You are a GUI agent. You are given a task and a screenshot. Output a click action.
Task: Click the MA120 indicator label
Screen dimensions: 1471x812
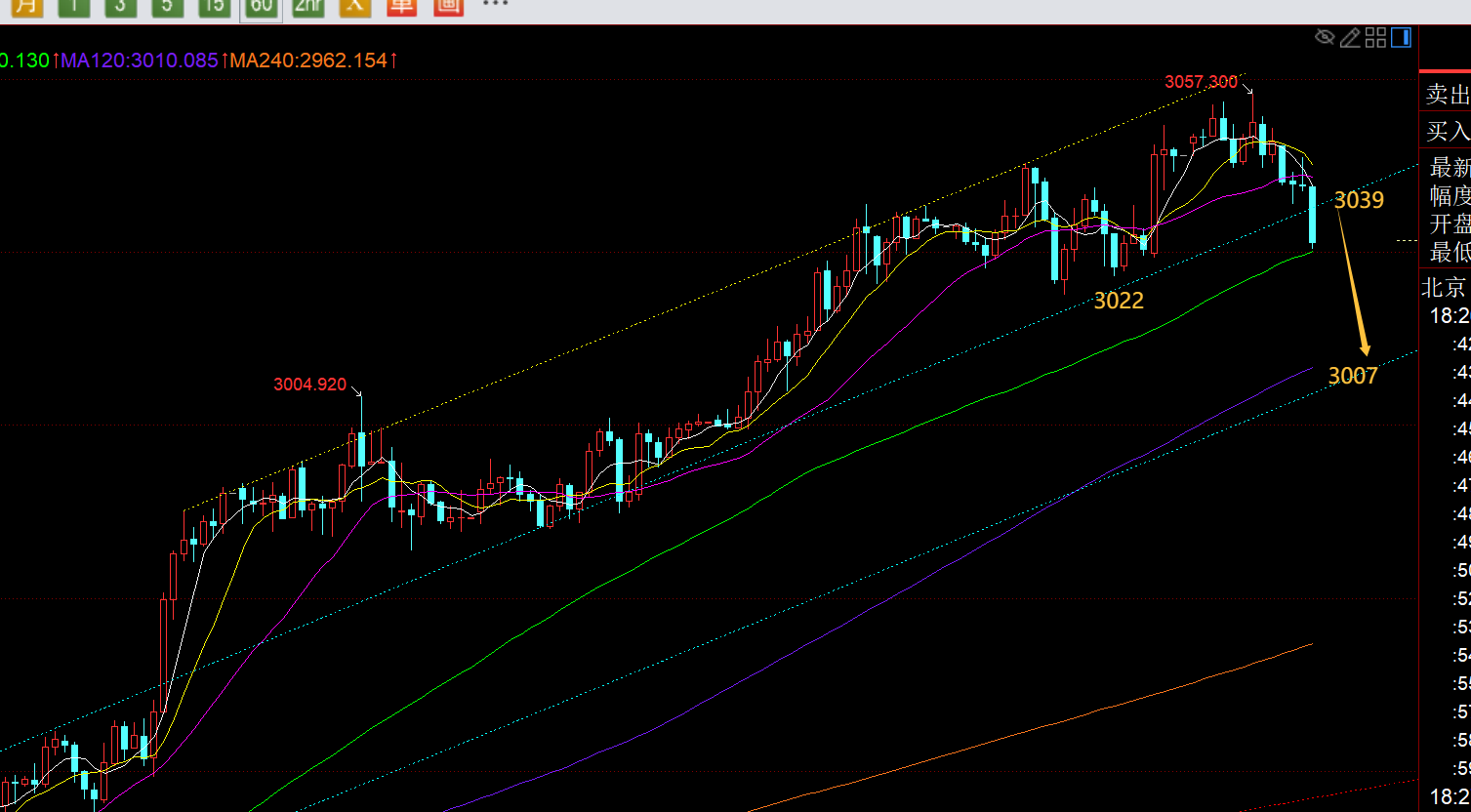[x=140, y=61]
